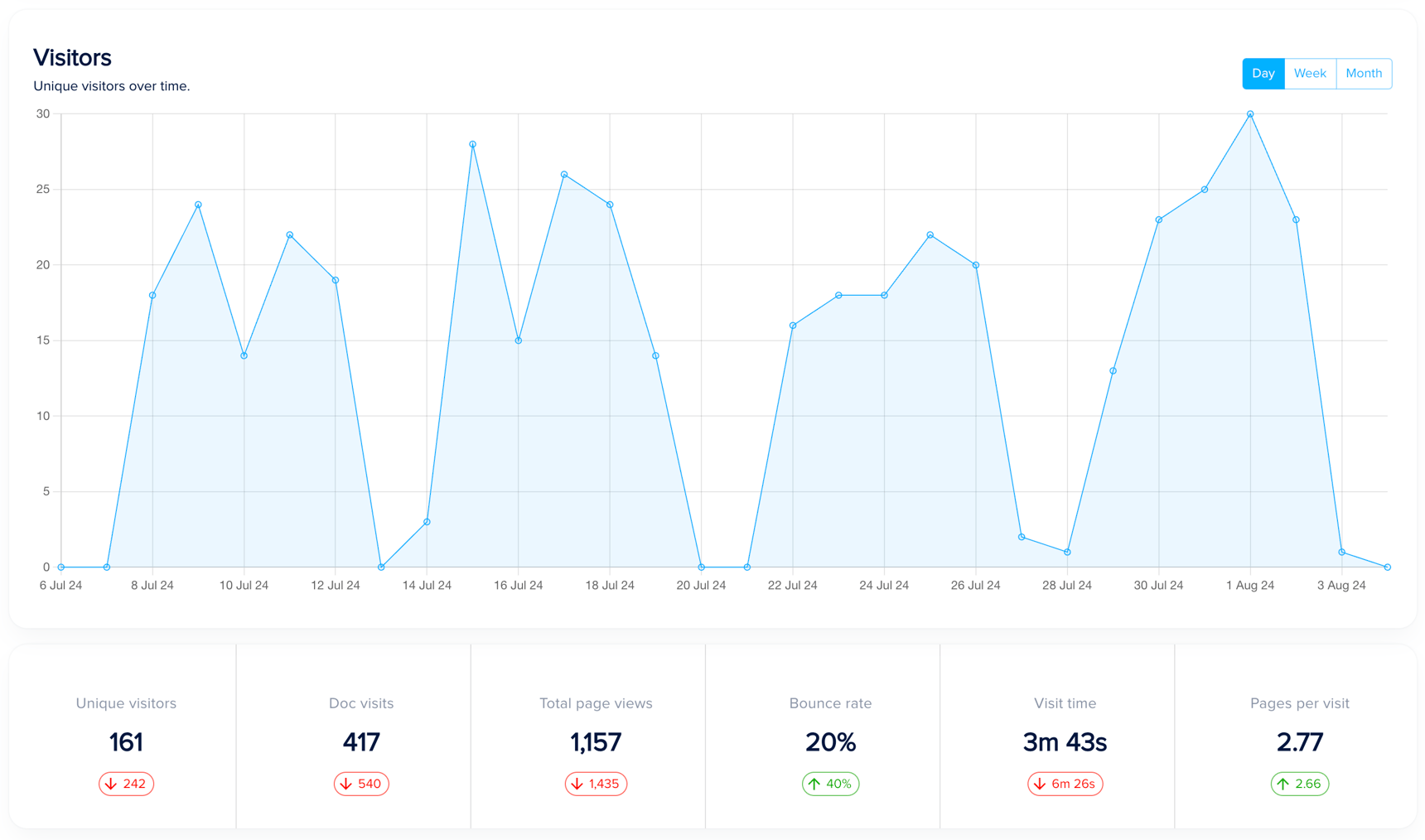Toggle the highlighted Day button off
The width and height of the screenshot is (1425, 840).
pyautogui.click(x=1263, y=73)
